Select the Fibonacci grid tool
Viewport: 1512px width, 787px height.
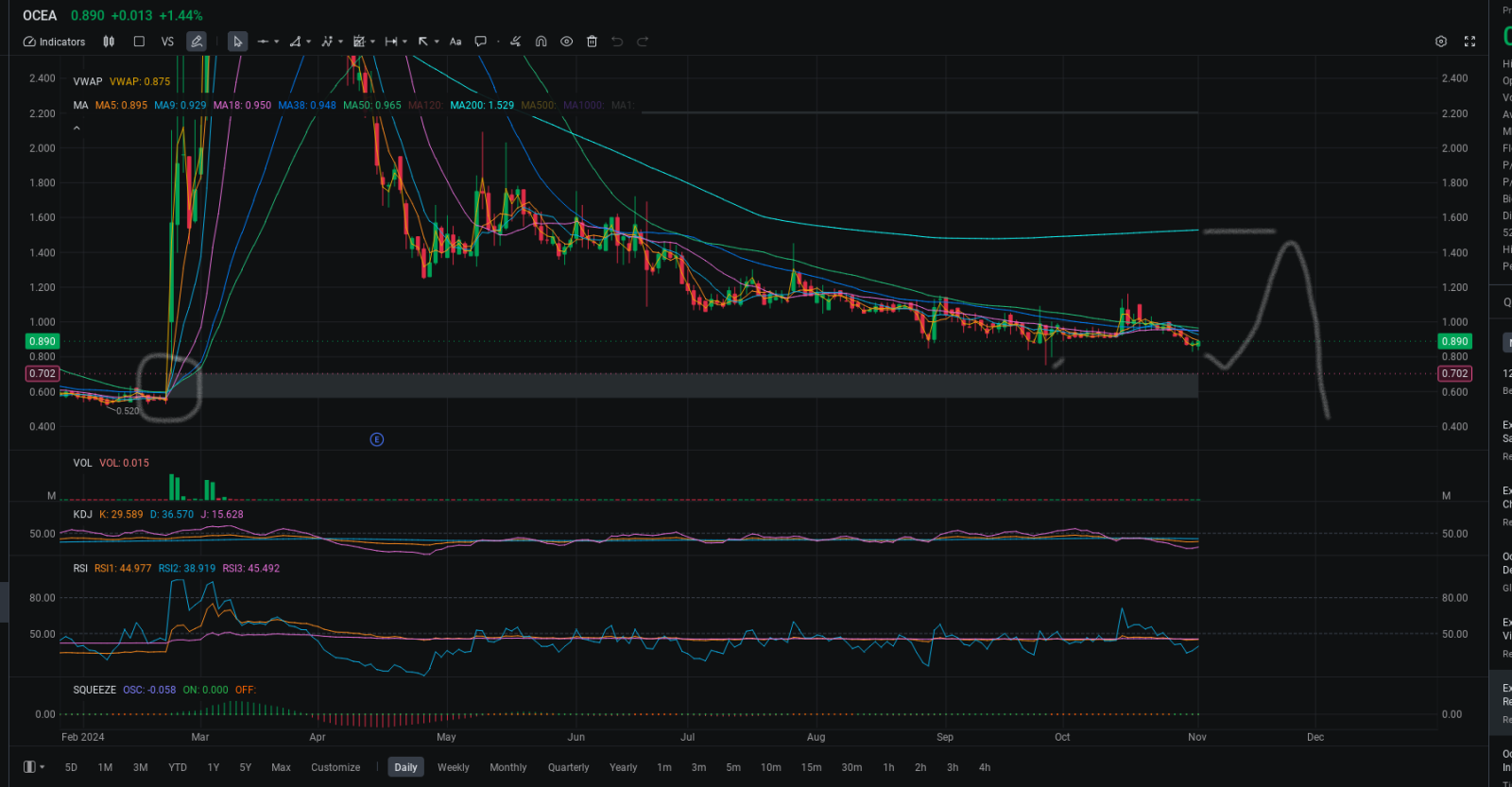359,42
